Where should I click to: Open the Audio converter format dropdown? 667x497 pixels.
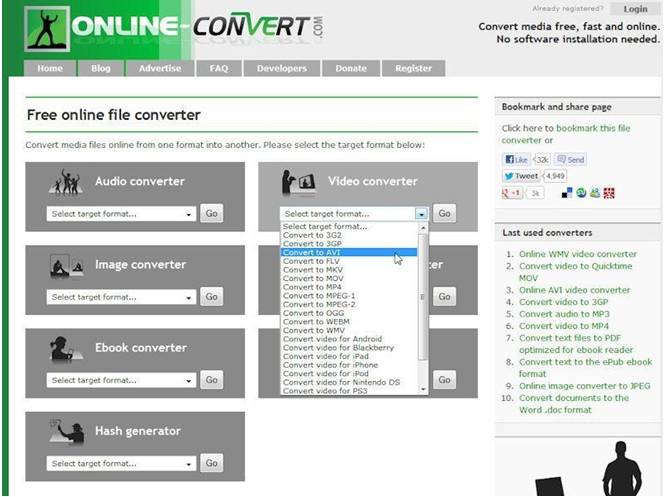[121, 214]
